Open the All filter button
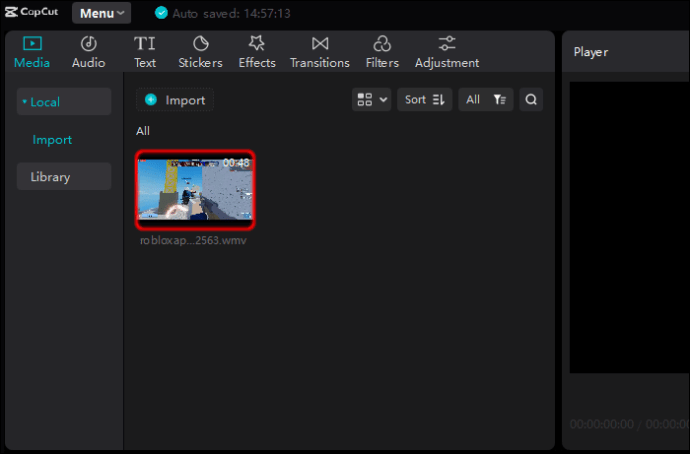690x454 pixels. click(486, 100)
